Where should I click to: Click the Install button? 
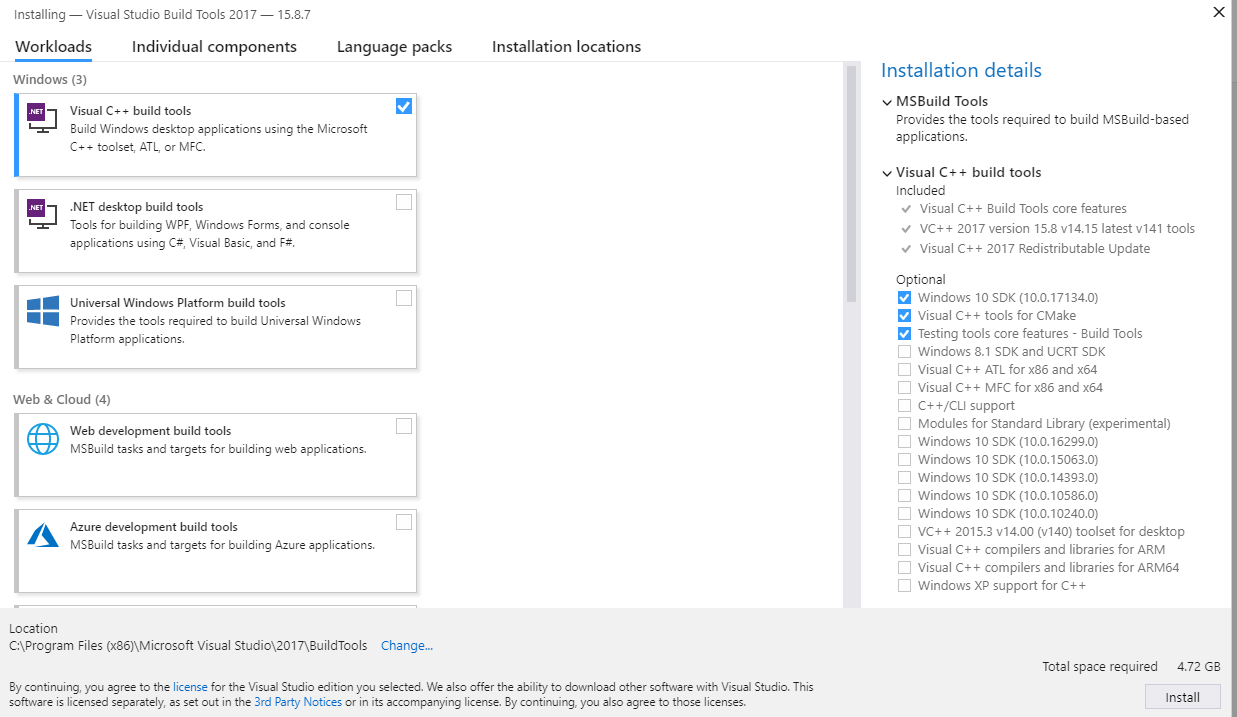coord(1183,697)
